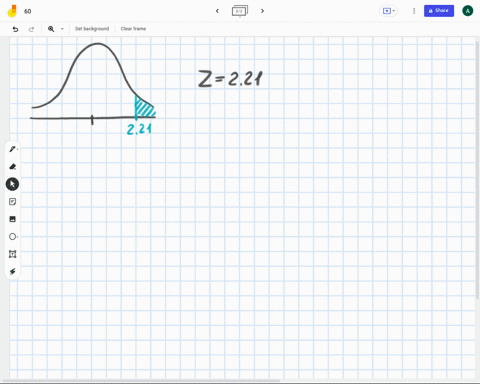This screenshot has width=480, height=384.
Task: Select the handwritten Z=2.21 text
Action: tap(230, 79)
